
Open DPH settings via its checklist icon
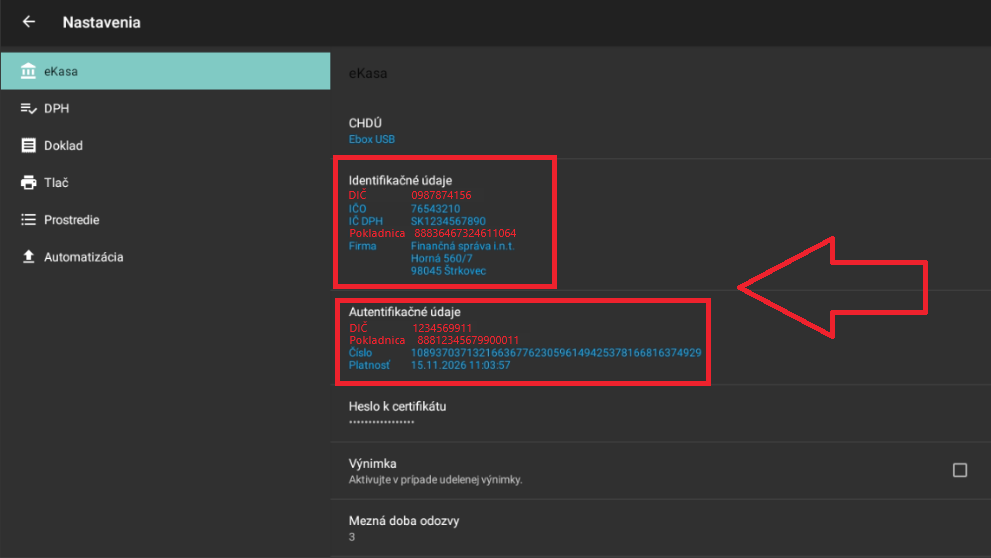pyautogui.click(x=28, y=108)
